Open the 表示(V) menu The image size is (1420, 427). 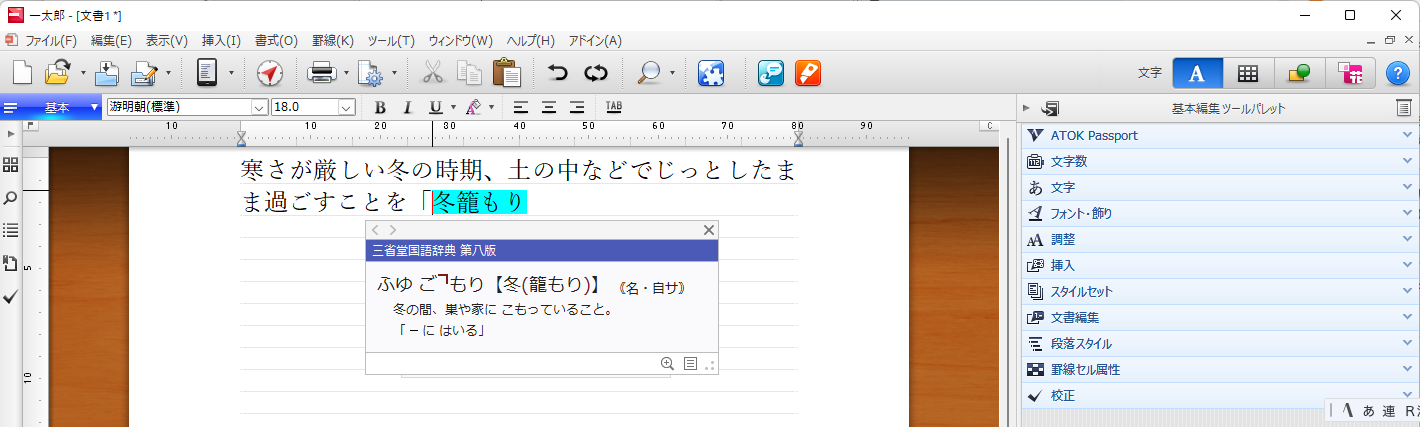(x=166, y=41)
